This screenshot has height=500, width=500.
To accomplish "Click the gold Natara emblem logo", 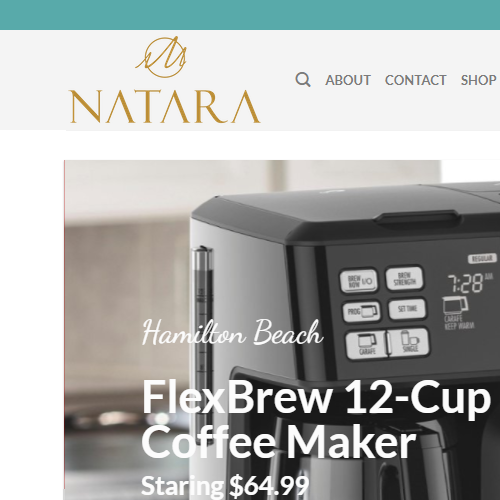I will (x=161, y=57).
